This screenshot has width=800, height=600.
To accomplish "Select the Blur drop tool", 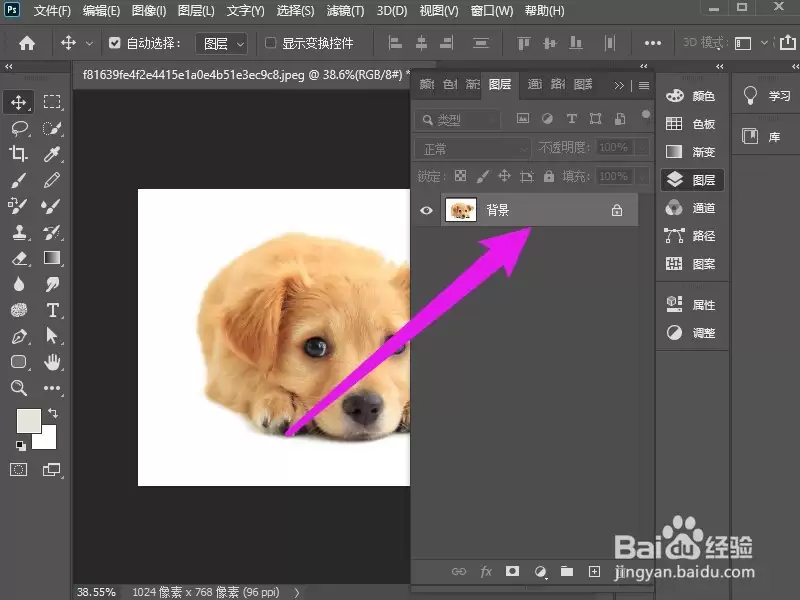I will 19,284.
